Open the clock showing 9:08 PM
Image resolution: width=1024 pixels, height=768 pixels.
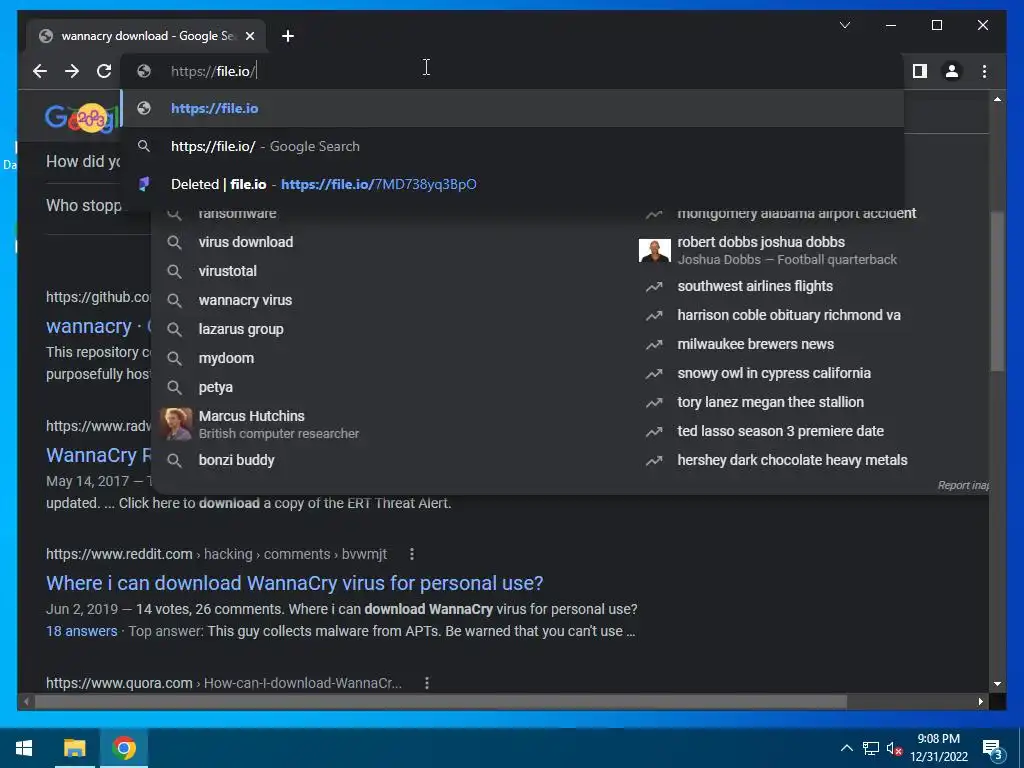point(939,748)
